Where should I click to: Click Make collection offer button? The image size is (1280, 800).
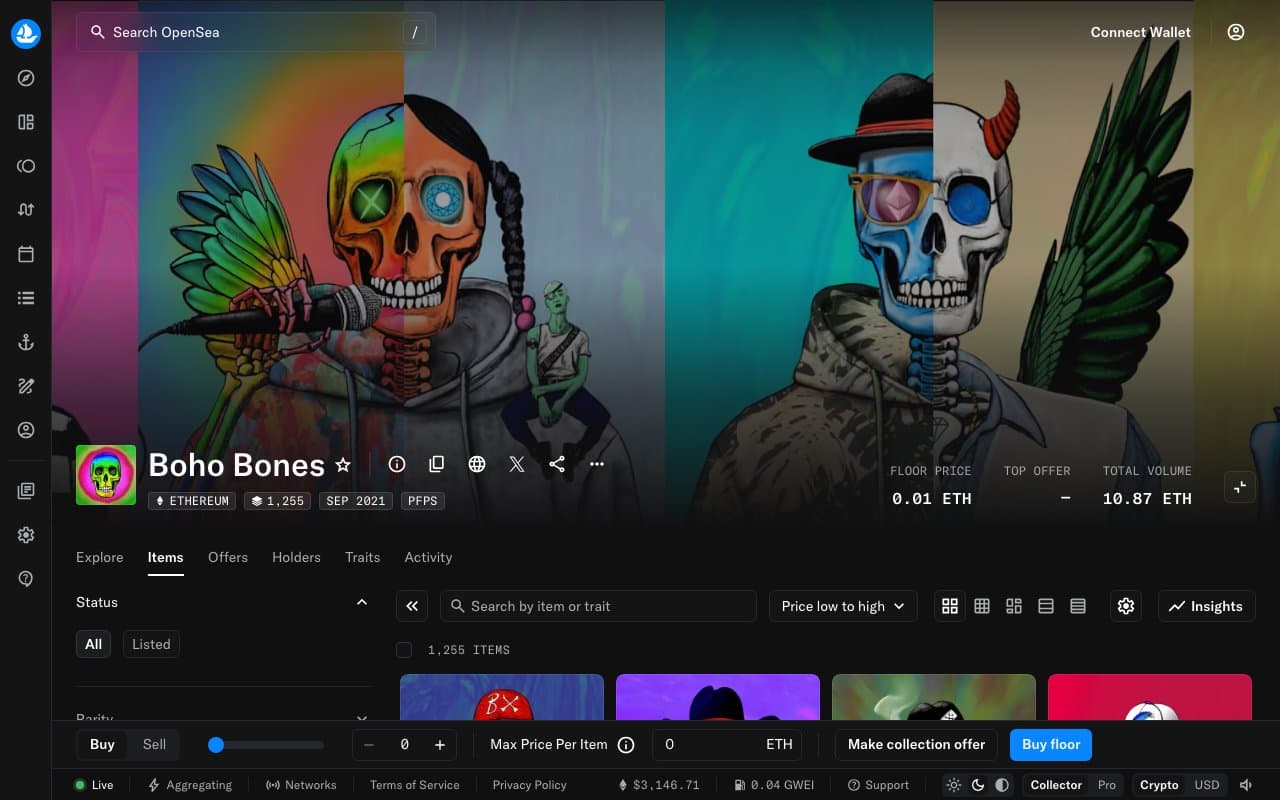(x=916, y=744)
